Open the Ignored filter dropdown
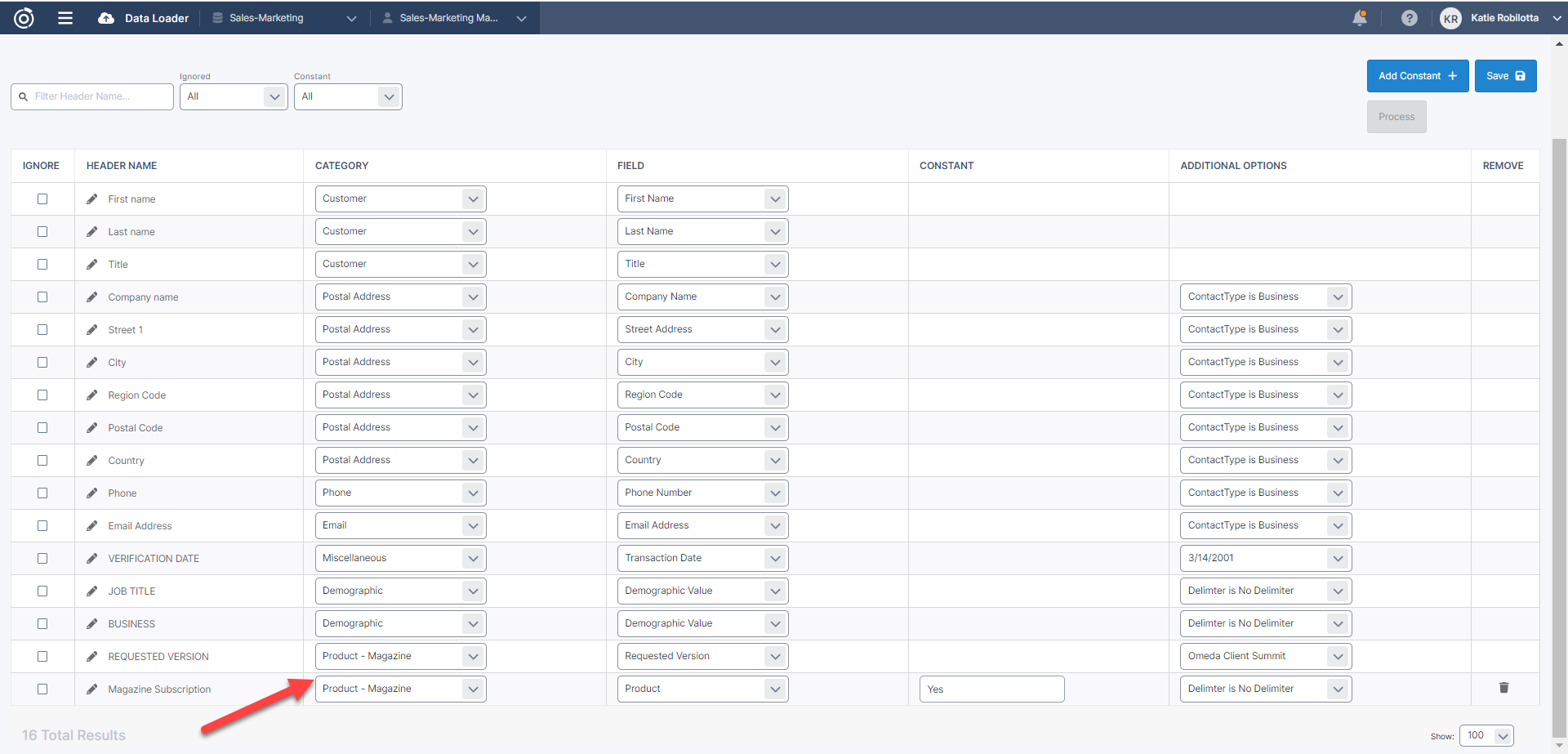Viewport: 1568px width, 754px height. (233, 96)
